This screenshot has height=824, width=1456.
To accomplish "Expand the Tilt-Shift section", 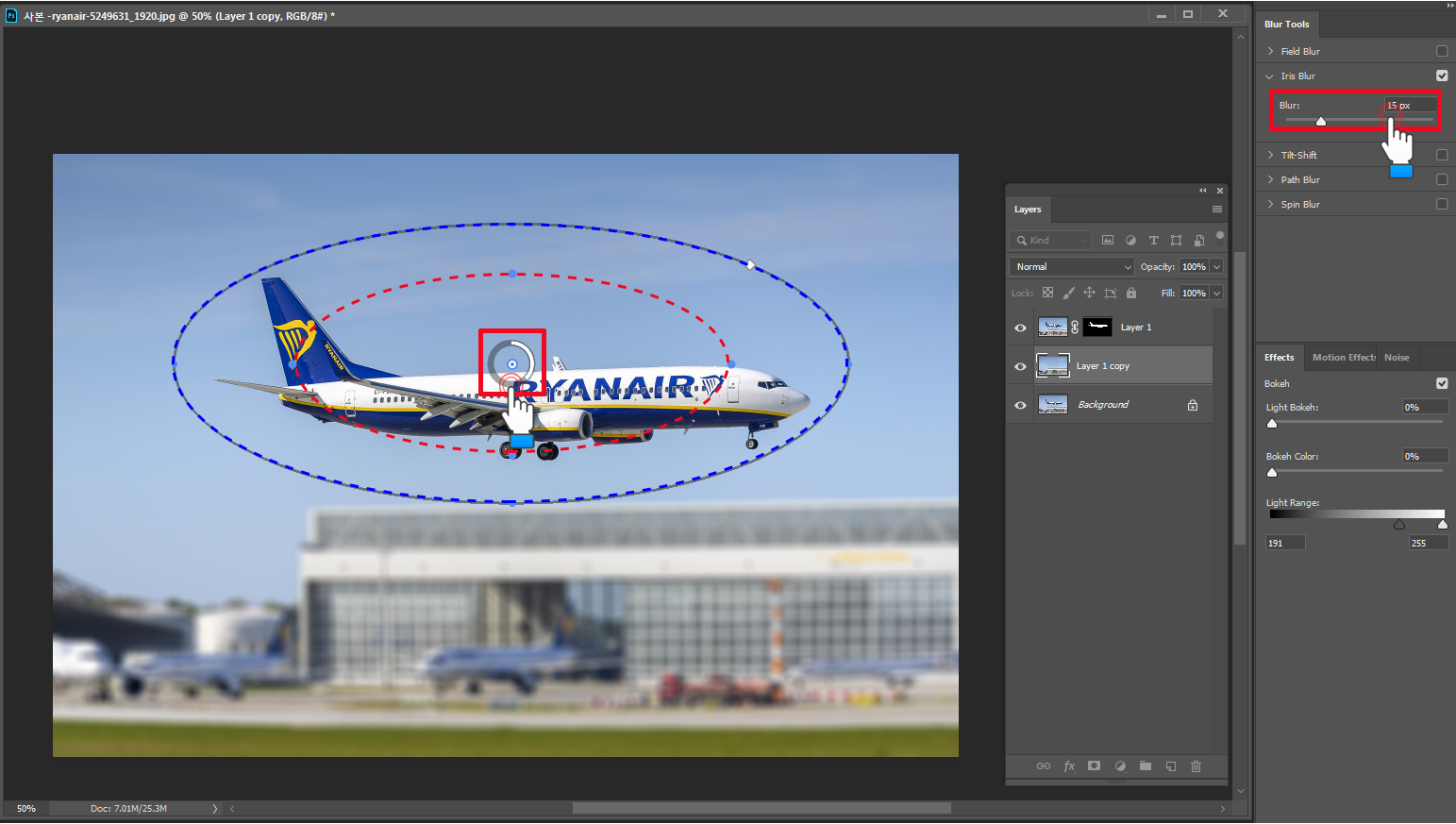I will click(x=1270, y=155).
